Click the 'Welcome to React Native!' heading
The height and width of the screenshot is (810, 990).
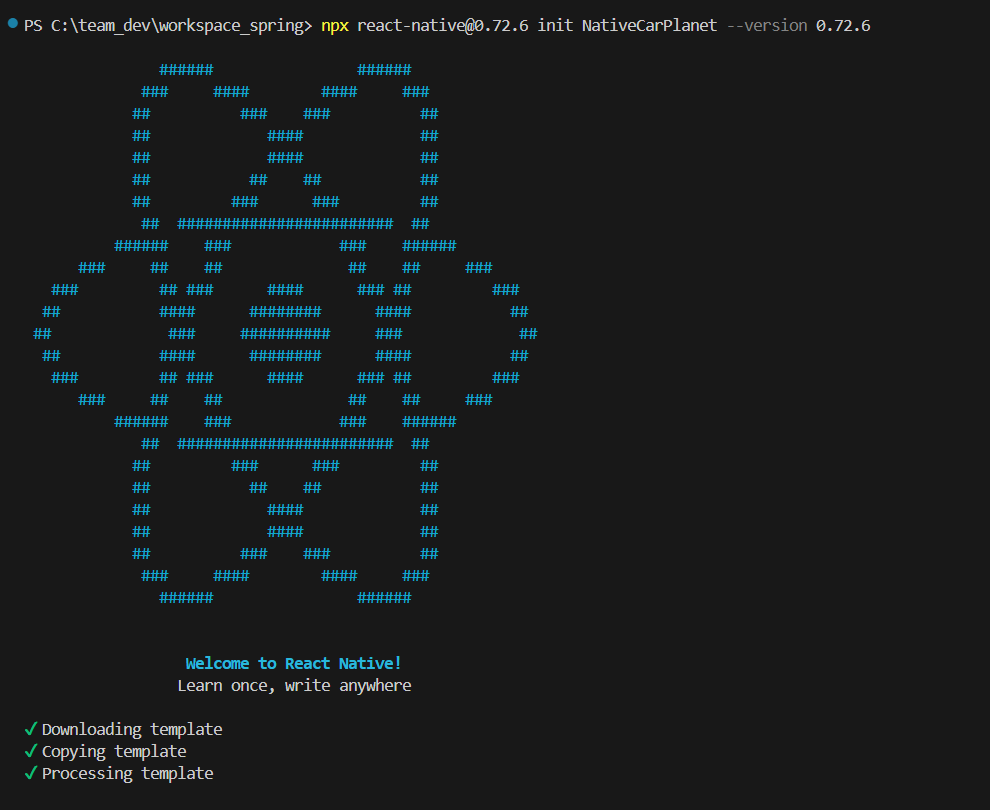pos(294,664)
